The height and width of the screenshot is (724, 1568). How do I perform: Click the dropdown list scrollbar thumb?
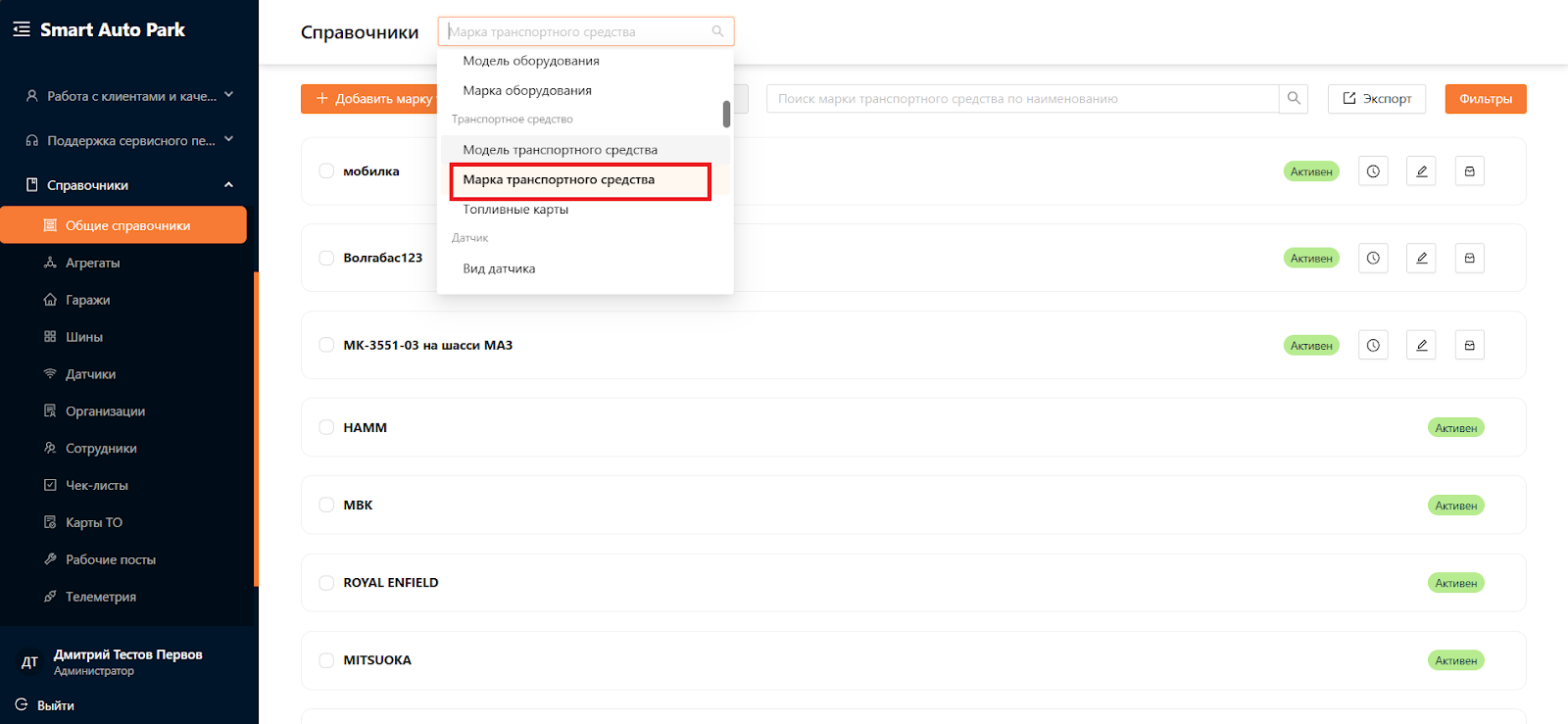click(726, 114)
